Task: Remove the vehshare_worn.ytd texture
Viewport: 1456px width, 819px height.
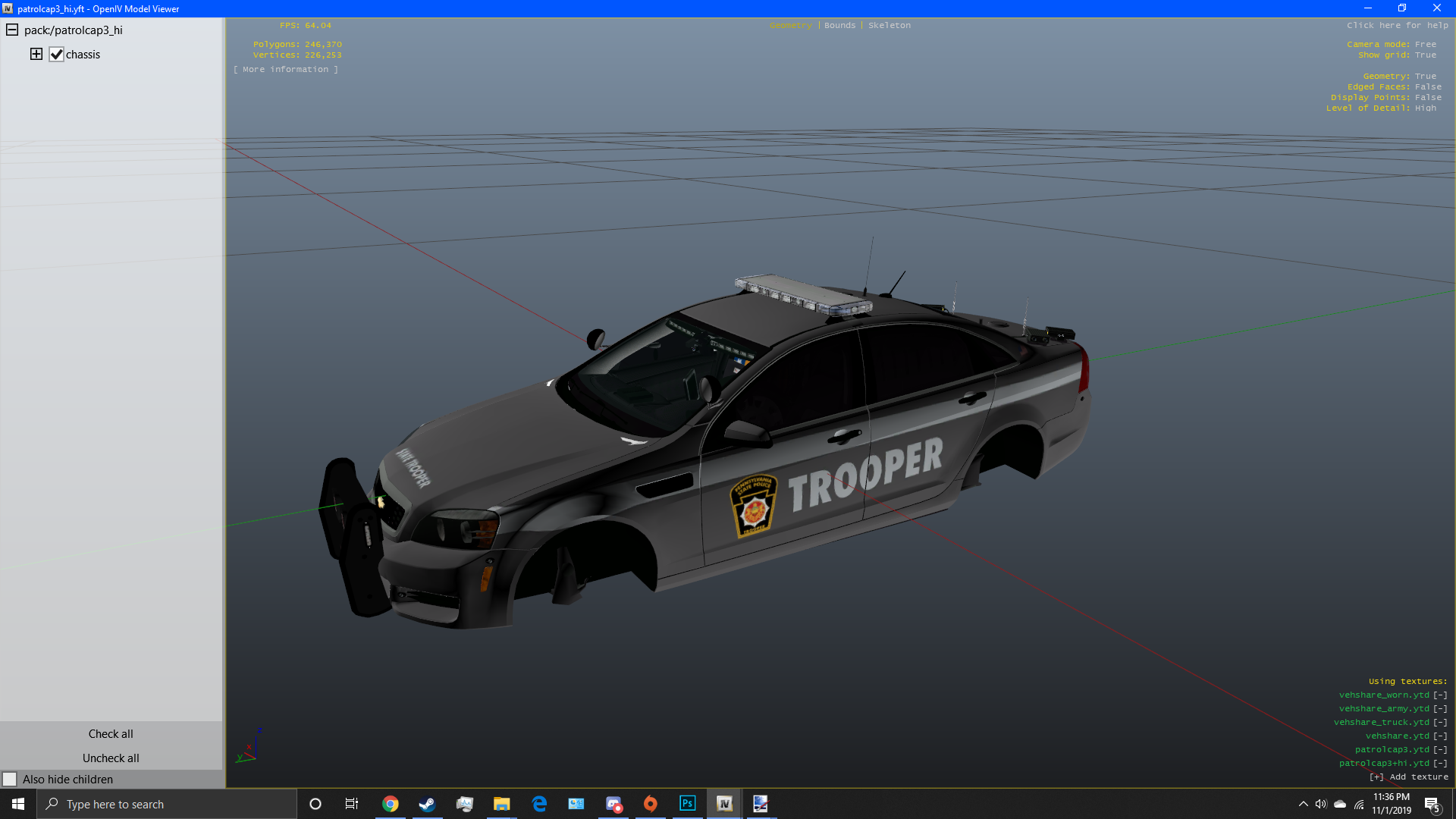Action: pyautogui.click(x=1440, y=695)
